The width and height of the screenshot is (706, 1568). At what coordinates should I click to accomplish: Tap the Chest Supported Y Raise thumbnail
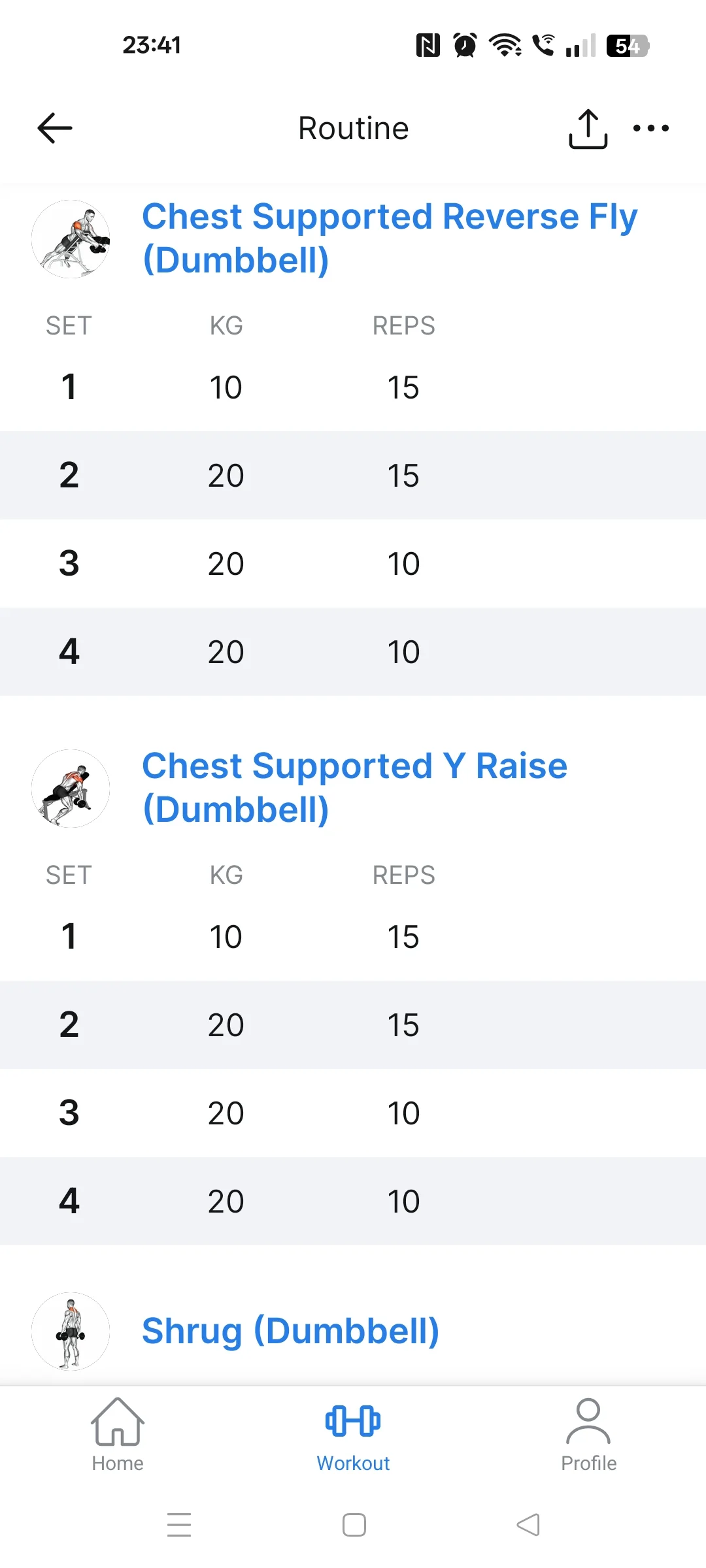tap(71, 789)
